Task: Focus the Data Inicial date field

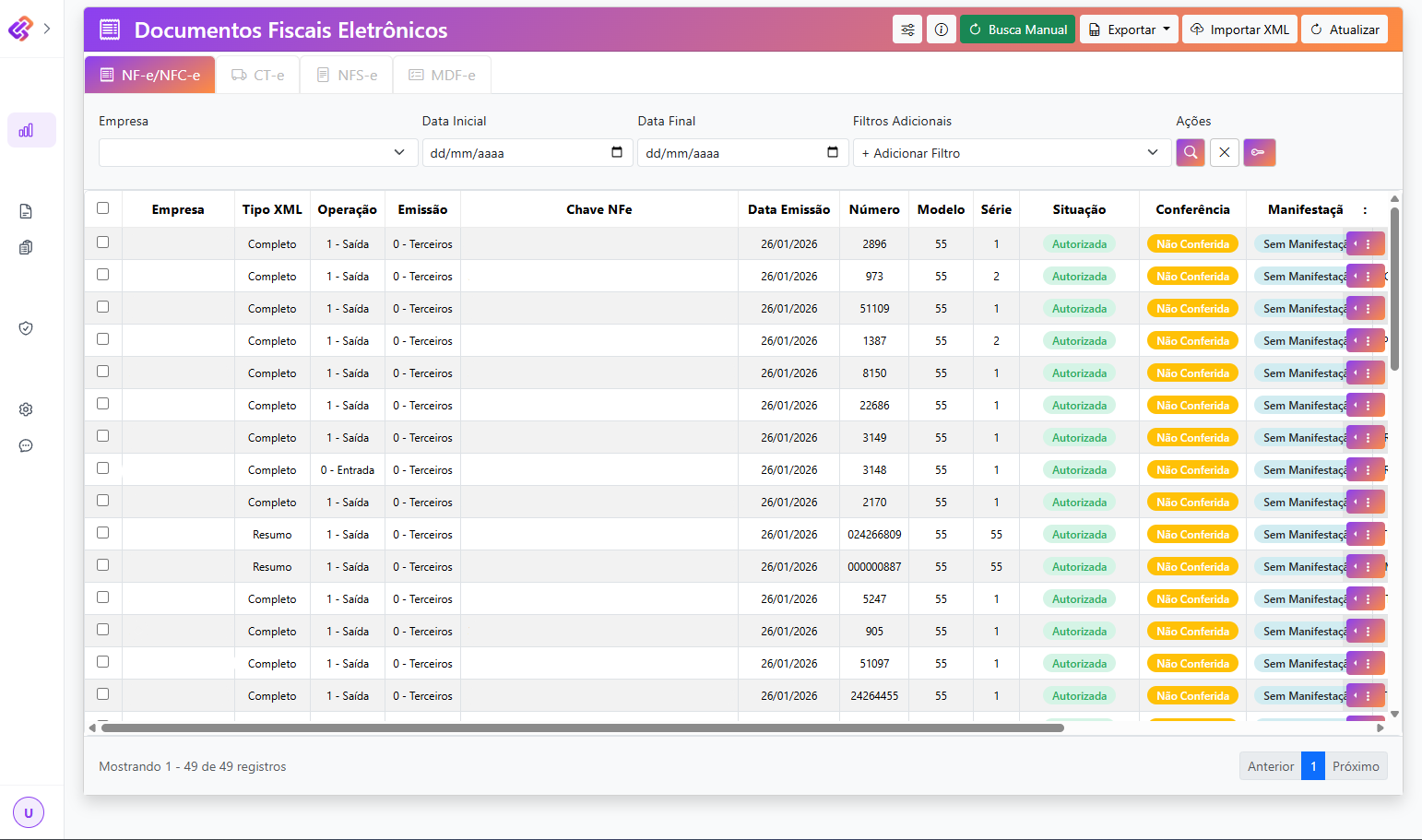Action: (527, 152)
